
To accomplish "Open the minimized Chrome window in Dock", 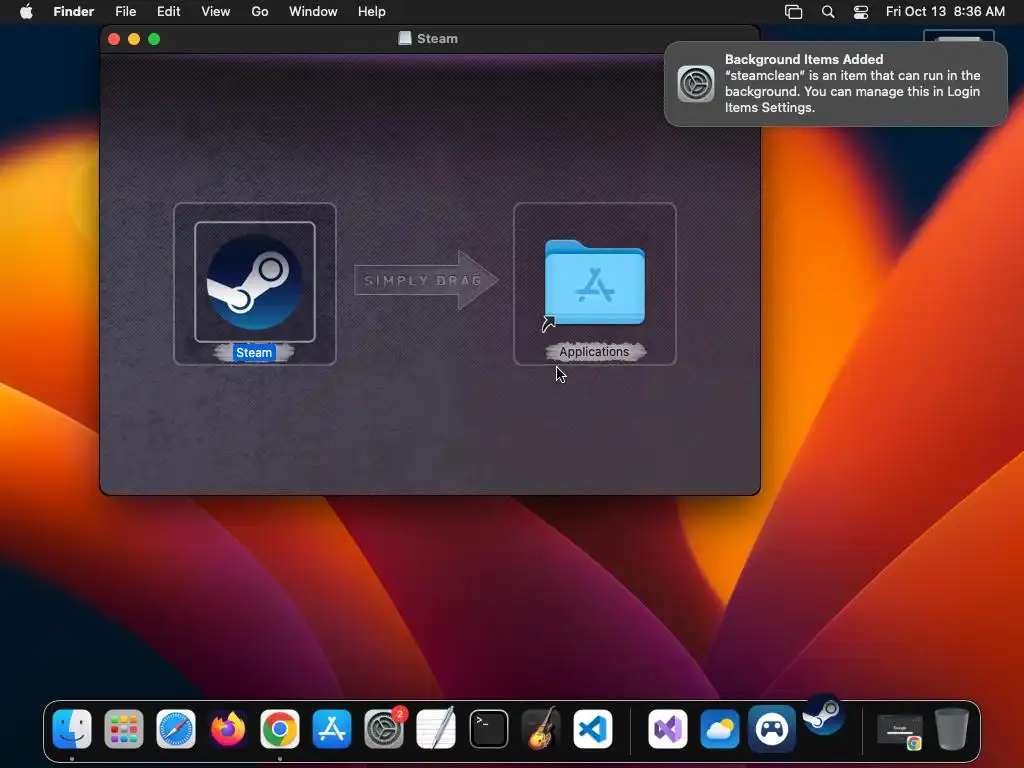I will 900,731.
